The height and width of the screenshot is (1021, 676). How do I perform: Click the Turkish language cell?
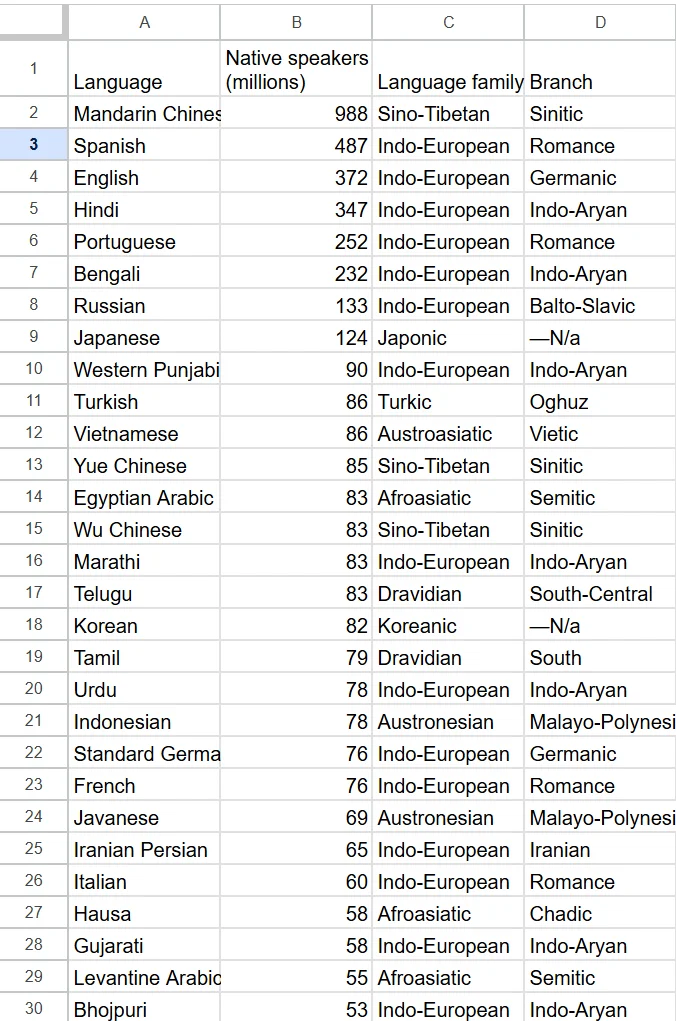pos(144,400)
